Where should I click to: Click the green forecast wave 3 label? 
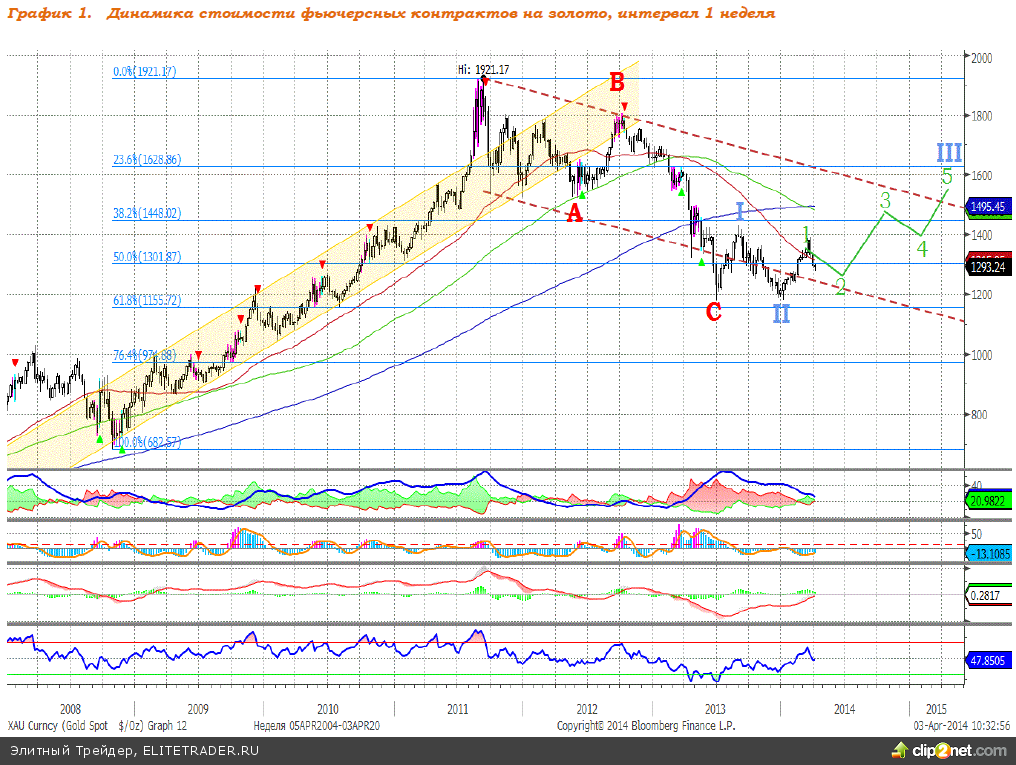885,201
